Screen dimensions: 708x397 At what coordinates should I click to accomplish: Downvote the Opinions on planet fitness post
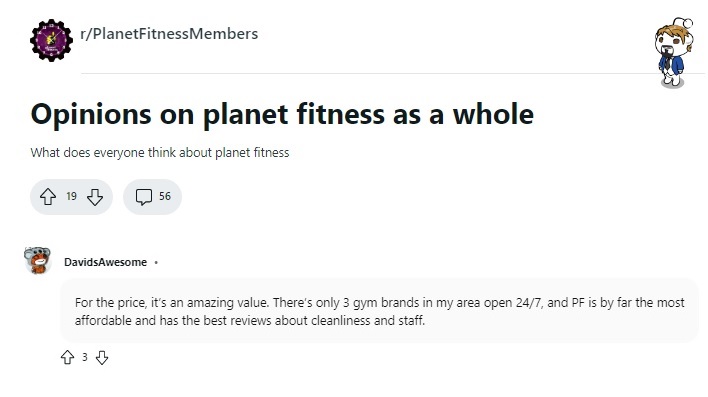click(95, 197)
